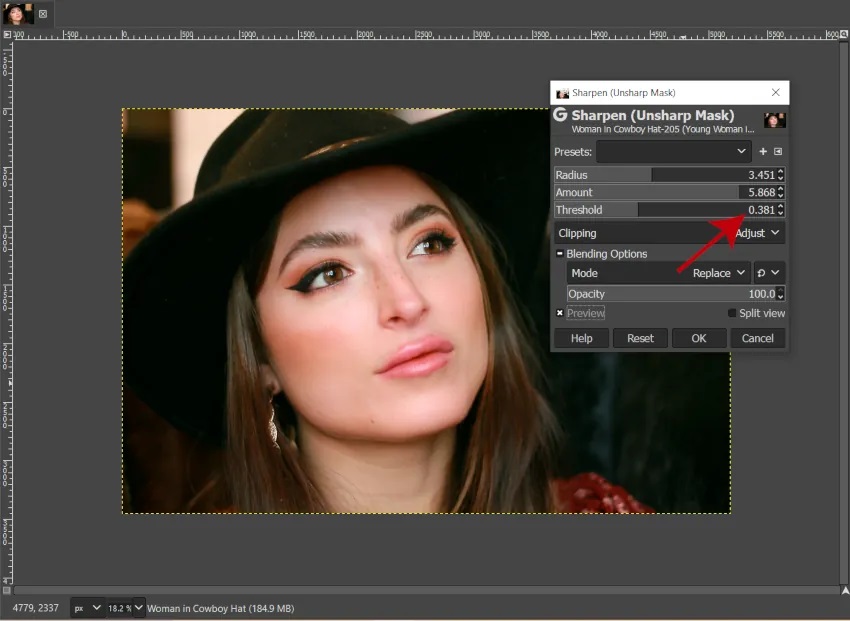
Task: Close the Sharpen (Unsharp Mask) dialog
Action: click(x=775, y=93)
